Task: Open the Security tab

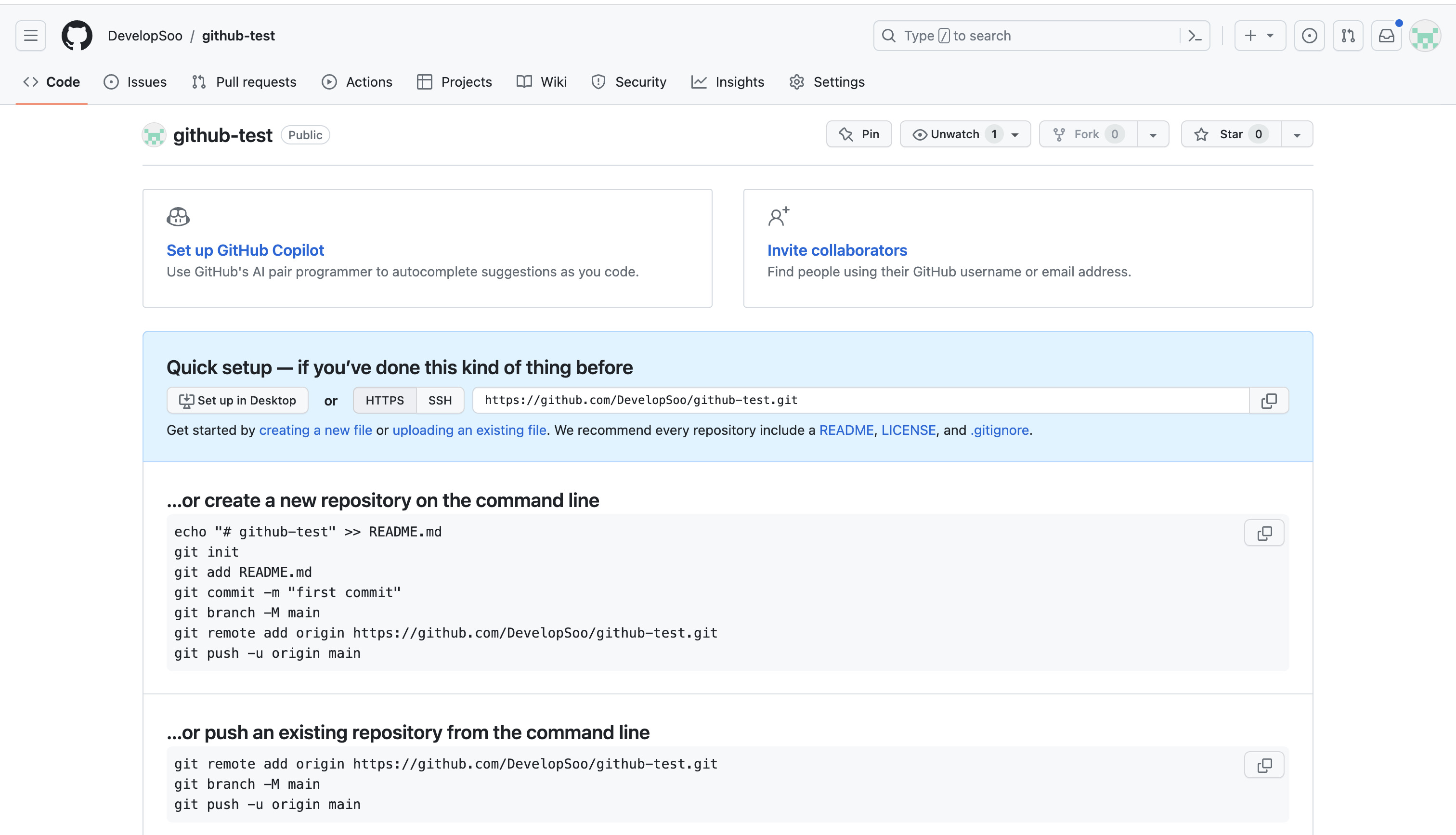Action: tap(629, 82)
